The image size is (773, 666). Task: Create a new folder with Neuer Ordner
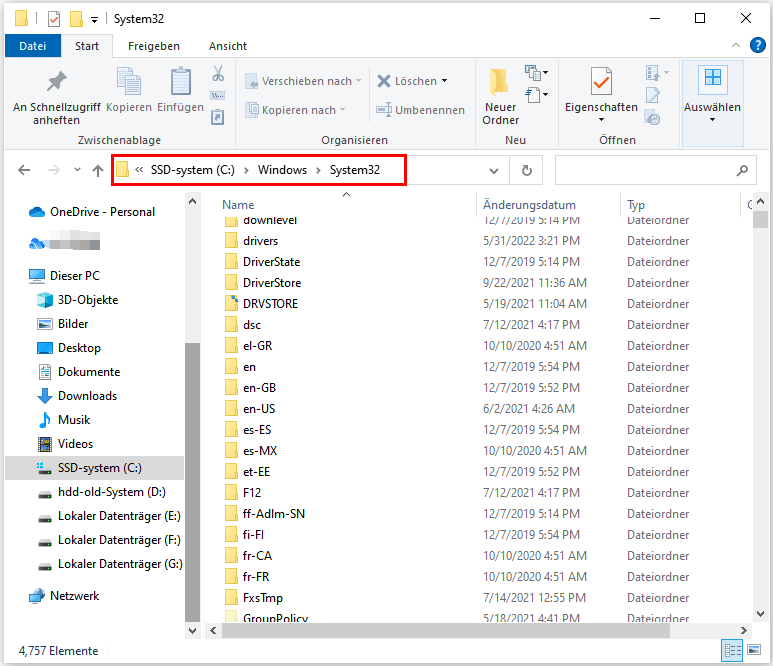500,98
